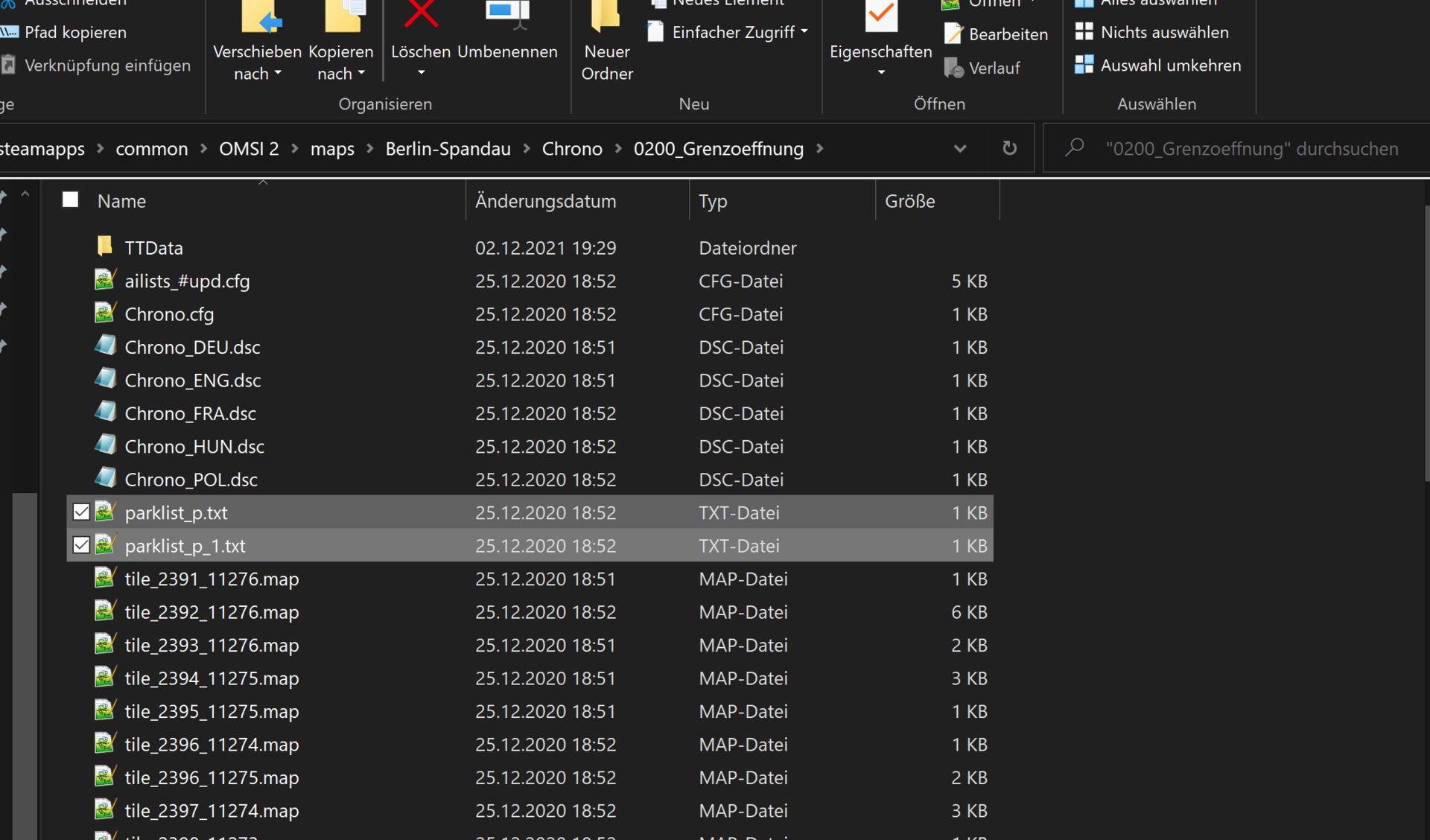Expand chevron after 0200_Grenzoeffnung breadcrumb
The image size is (1430, 840).
820,148
